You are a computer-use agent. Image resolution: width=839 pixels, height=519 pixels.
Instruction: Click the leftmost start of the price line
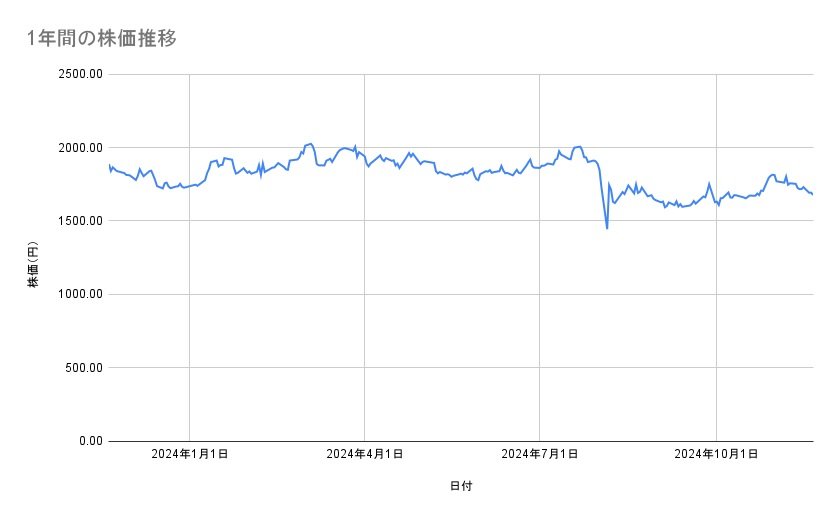[x=109, y=166]
